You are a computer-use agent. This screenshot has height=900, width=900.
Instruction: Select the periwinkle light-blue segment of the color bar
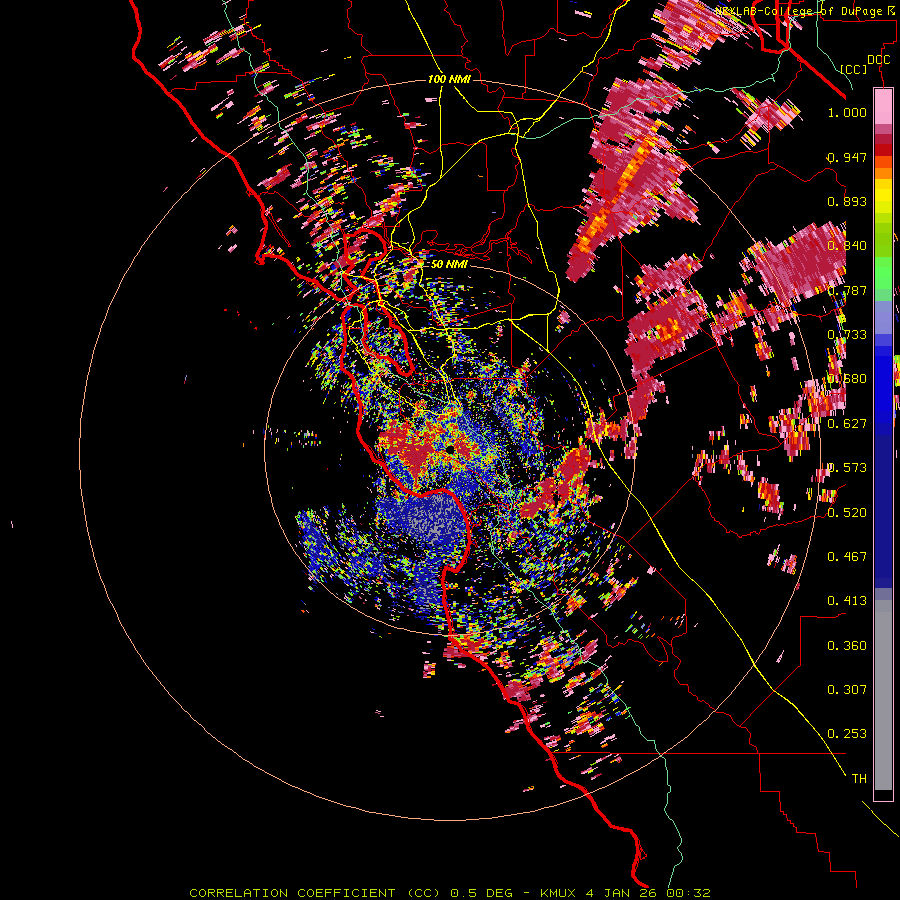click(x=883, y=317)
